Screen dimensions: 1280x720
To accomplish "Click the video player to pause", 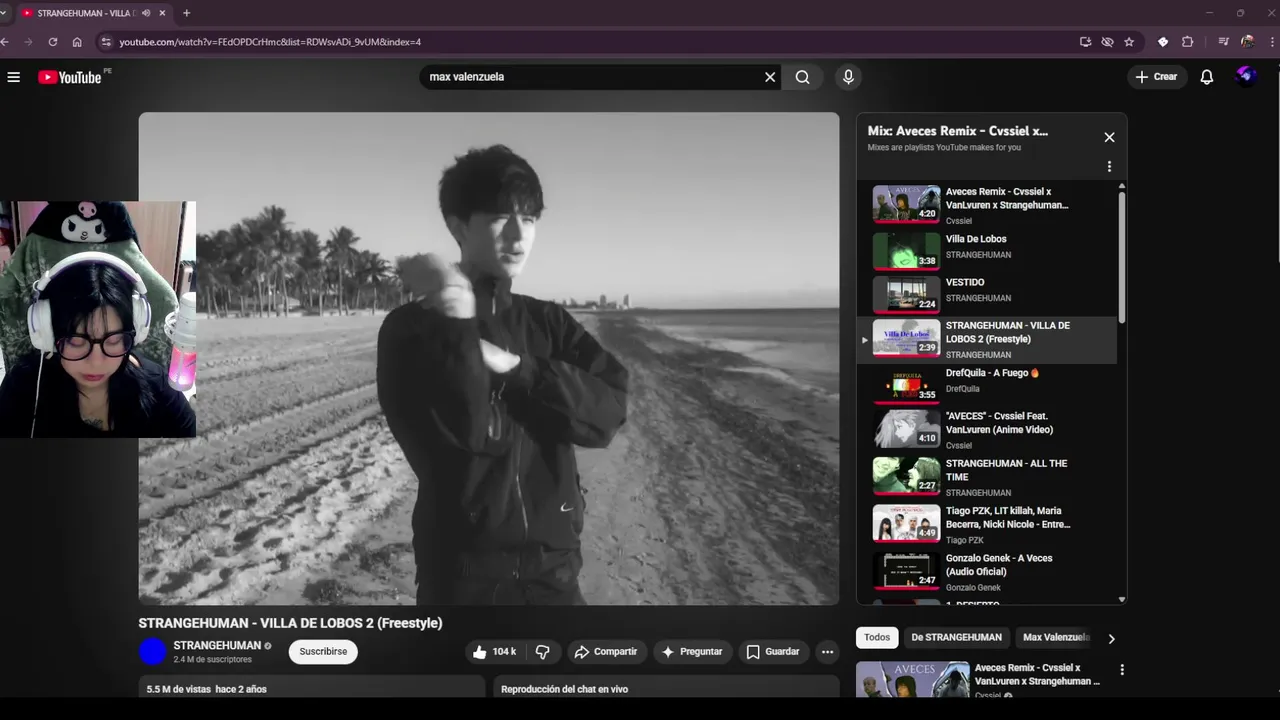I will [489, 358].
